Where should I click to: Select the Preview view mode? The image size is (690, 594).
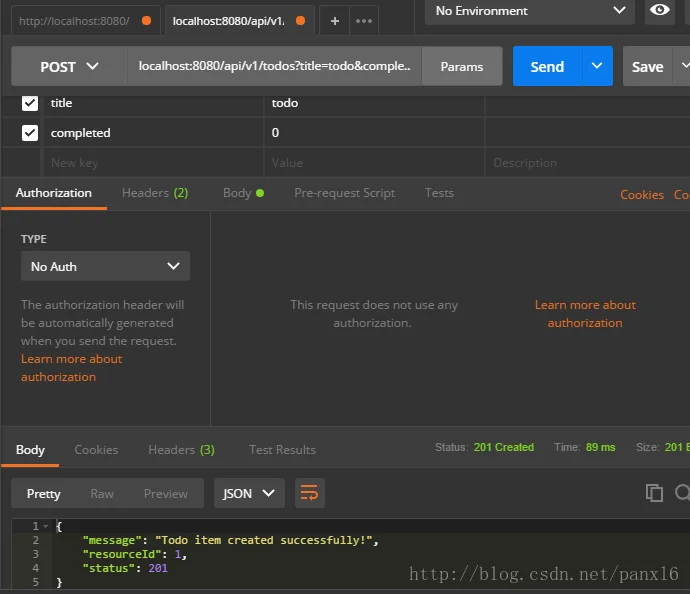pyautogui.click(x=165, y=494)
